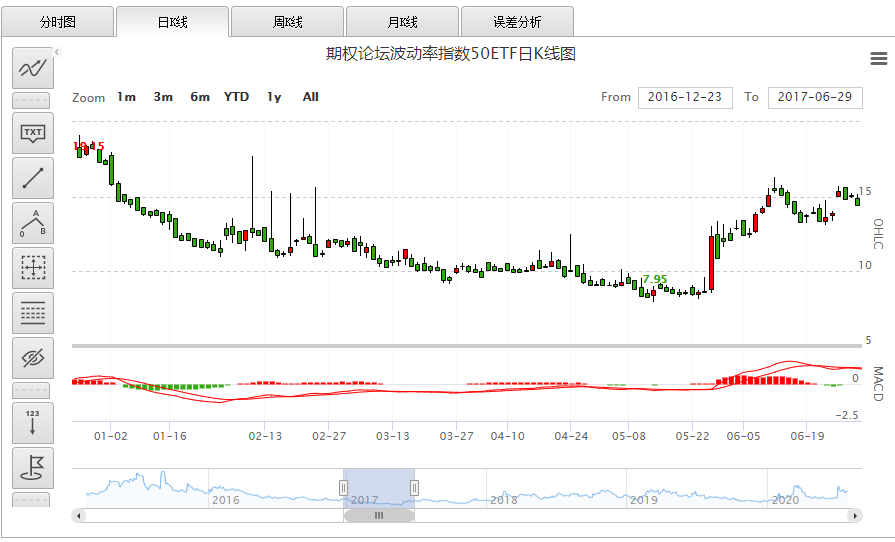Pick the line segment drawing tool
The height and width of the screenshot is (542, 895).
34,178
